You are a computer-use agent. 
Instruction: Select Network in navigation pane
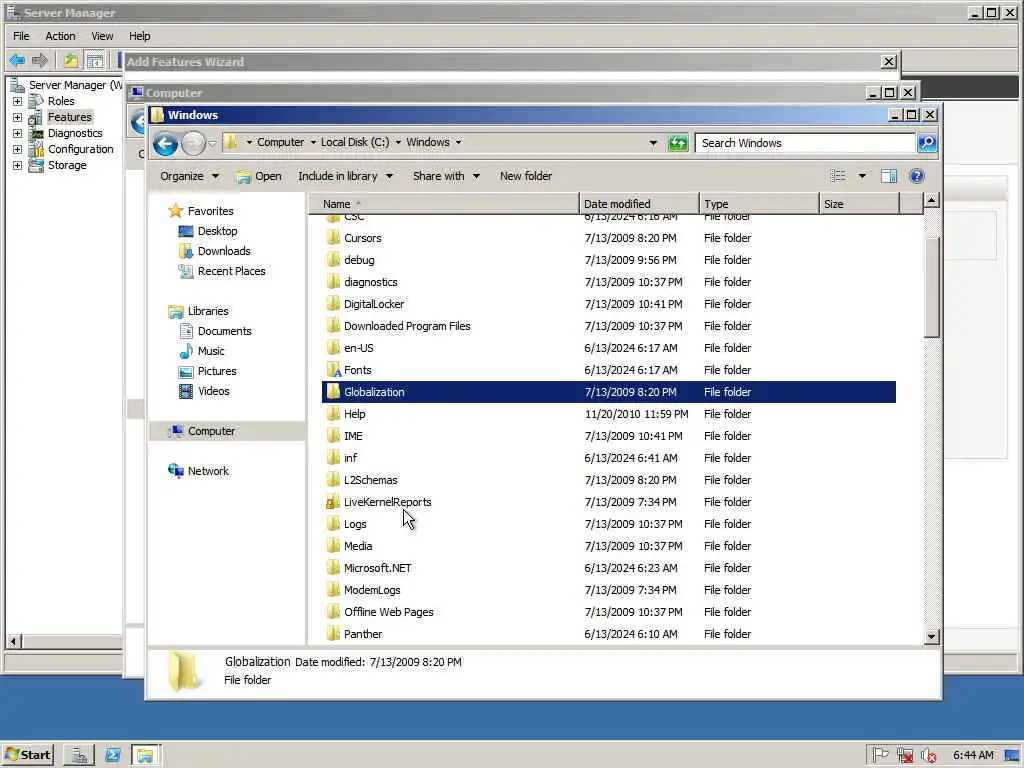(208, 471)
